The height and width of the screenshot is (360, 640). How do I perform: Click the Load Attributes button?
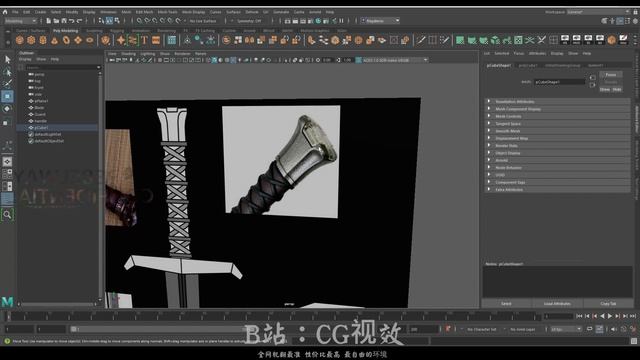(557, 304)
